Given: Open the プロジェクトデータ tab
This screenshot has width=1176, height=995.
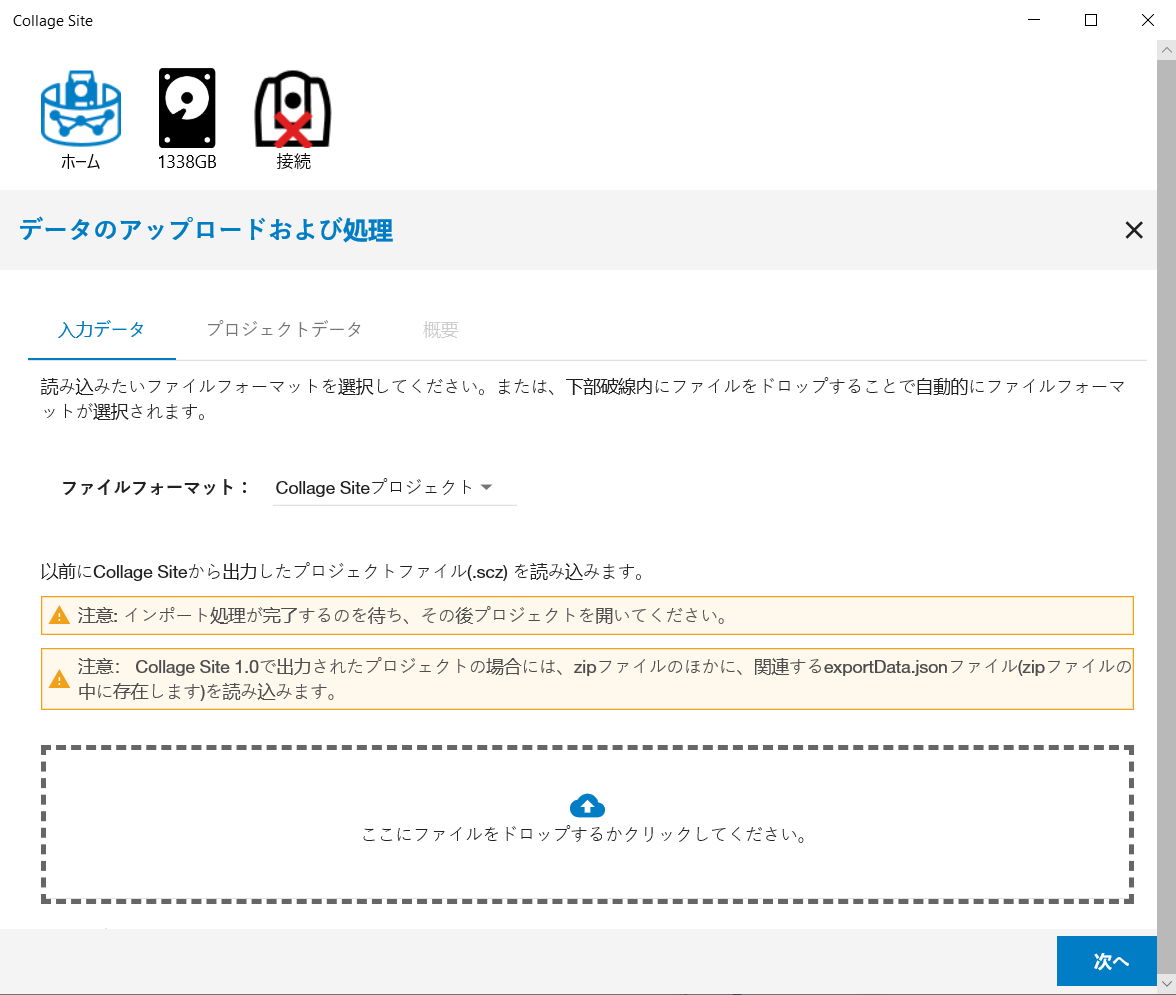Looking at the screenshot, I should pos(284,329).
